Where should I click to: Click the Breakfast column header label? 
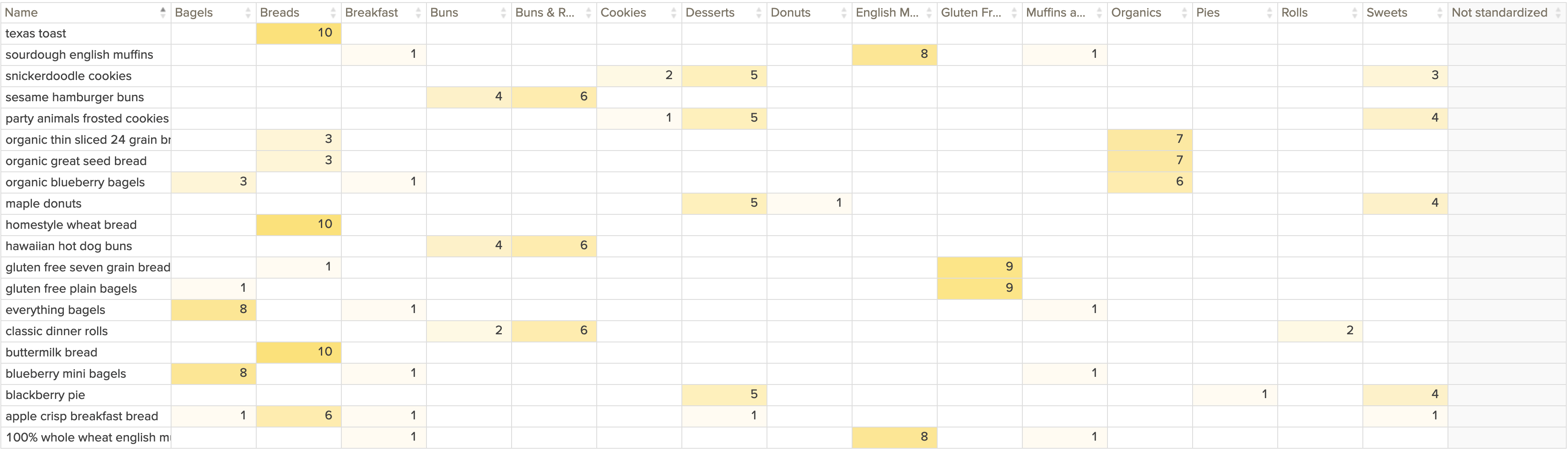pos(371,13)
